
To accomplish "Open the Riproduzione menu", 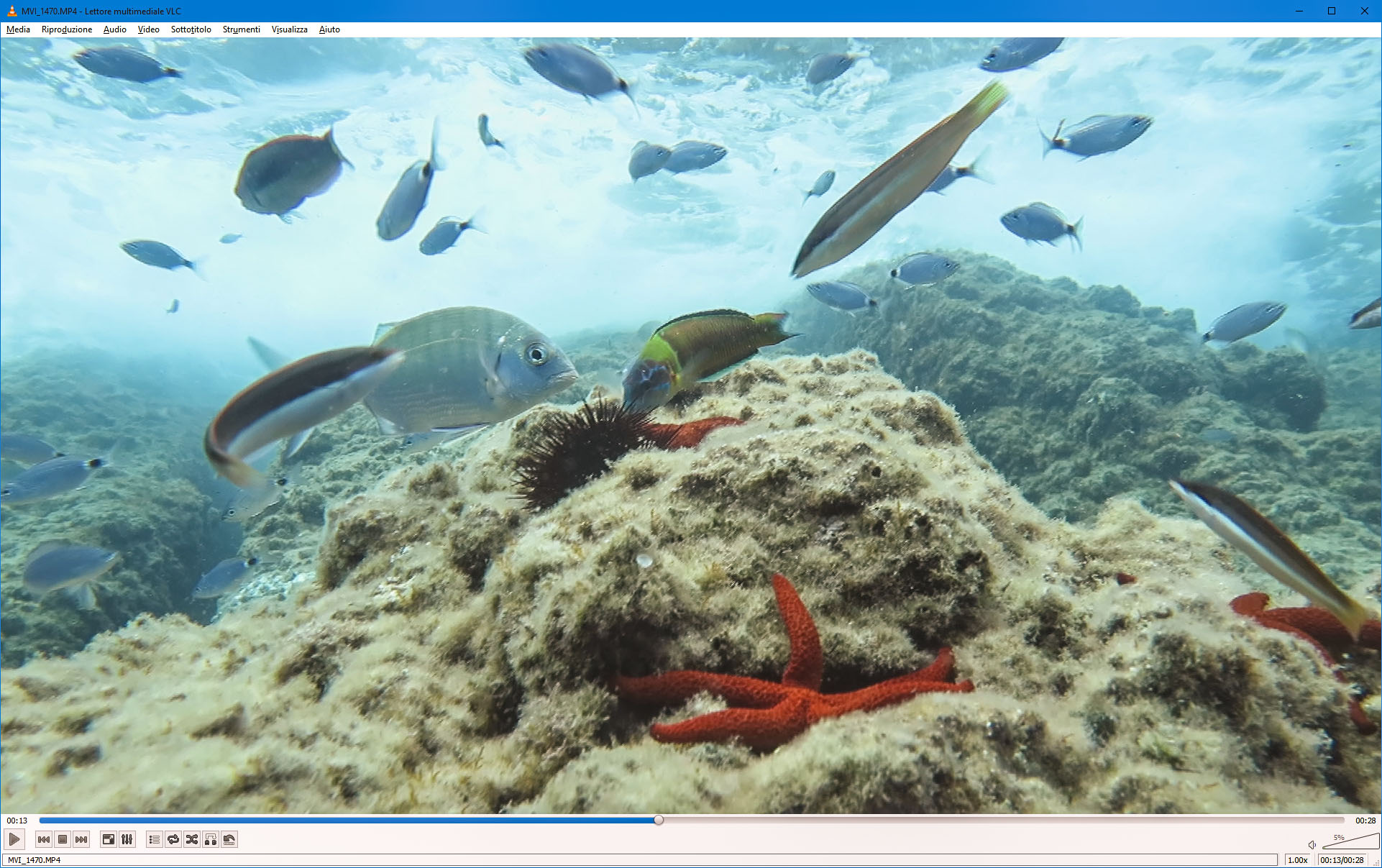I will (67, 29).
